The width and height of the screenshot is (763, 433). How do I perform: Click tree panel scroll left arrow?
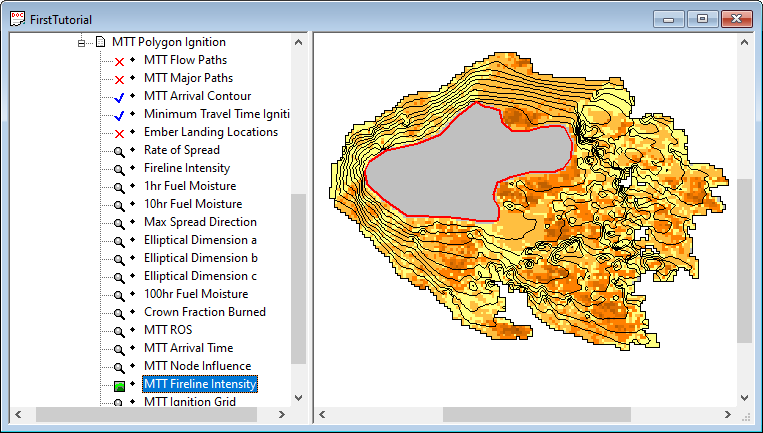tap(18, 415)
